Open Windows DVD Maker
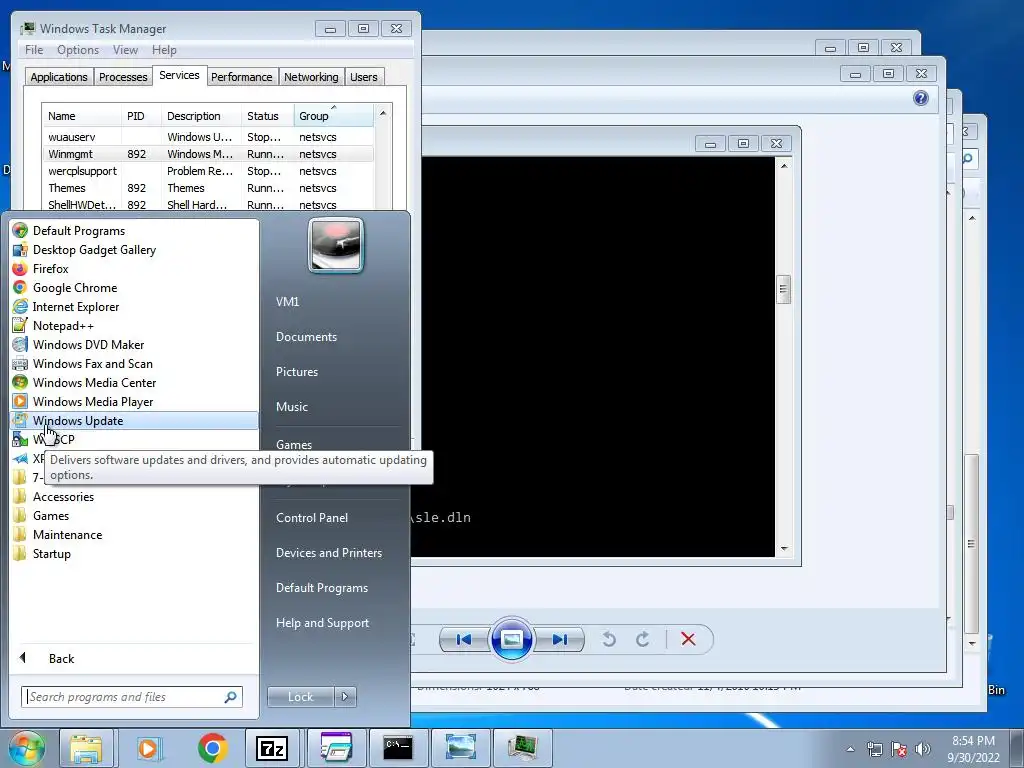The width and height of the screenshot is (1024, 768). click(88, 344)
